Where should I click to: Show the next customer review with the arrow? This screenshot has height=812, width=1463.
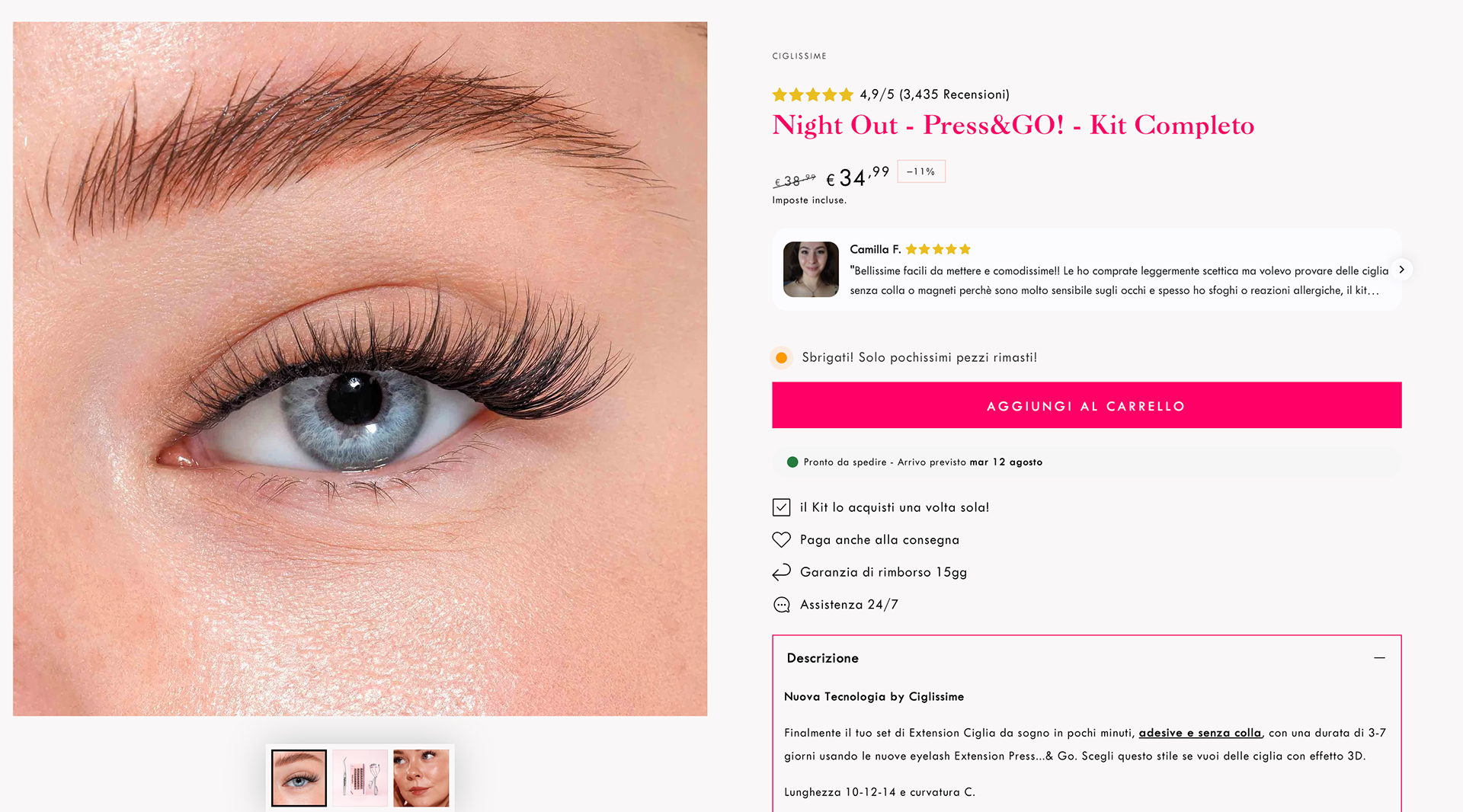click(1401, 270)
